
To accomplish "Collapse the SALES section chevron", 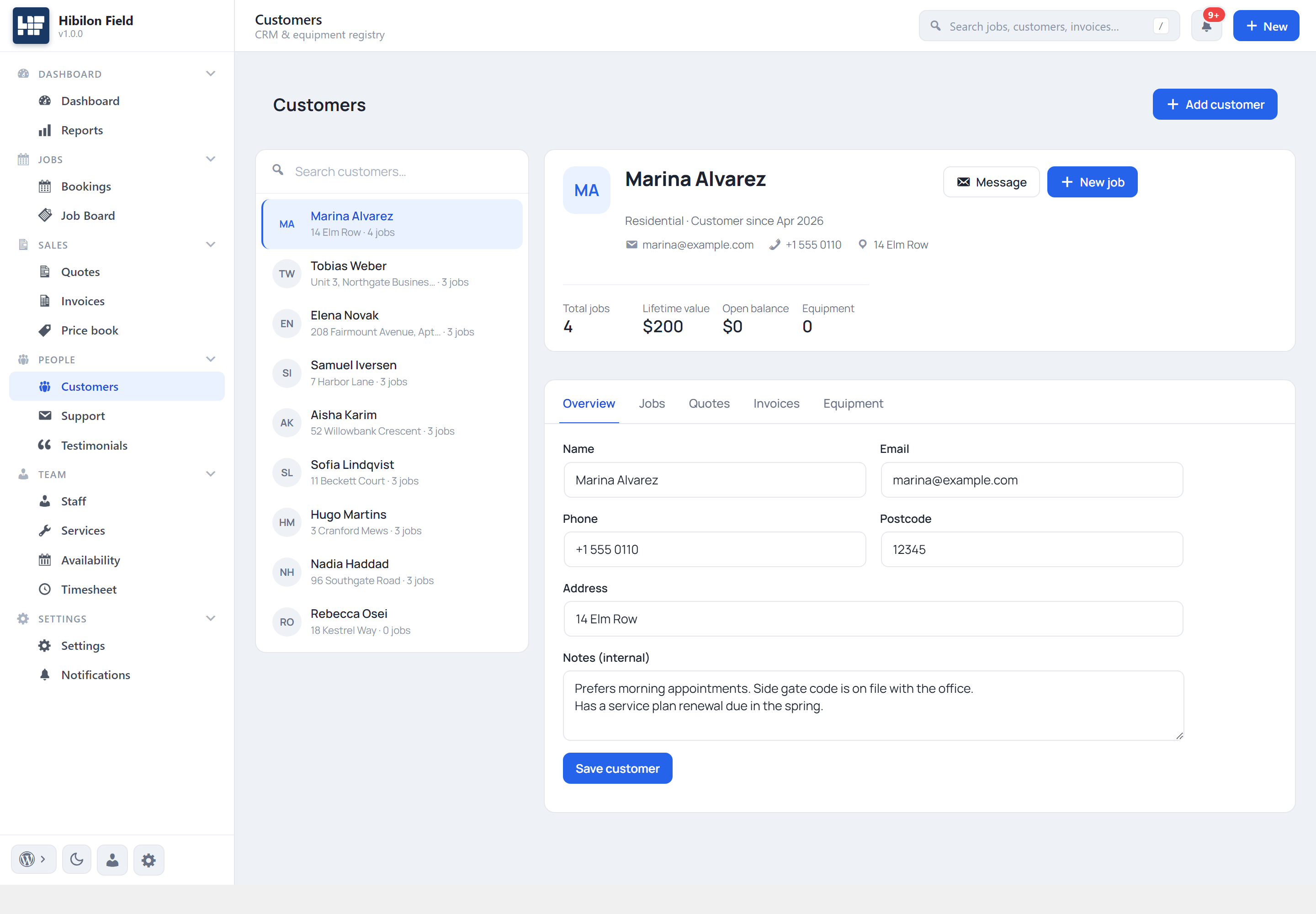I will tap(211, 244).
